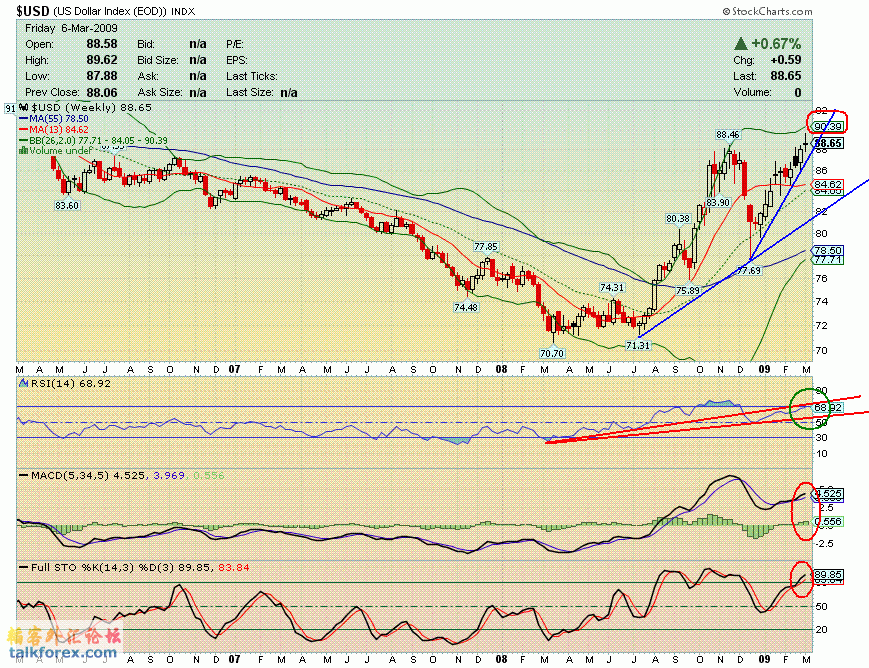Image resolution: width=869 pixels, height=668 pixels.
Task: Select the High value 89.62
Action: (102, 60)
